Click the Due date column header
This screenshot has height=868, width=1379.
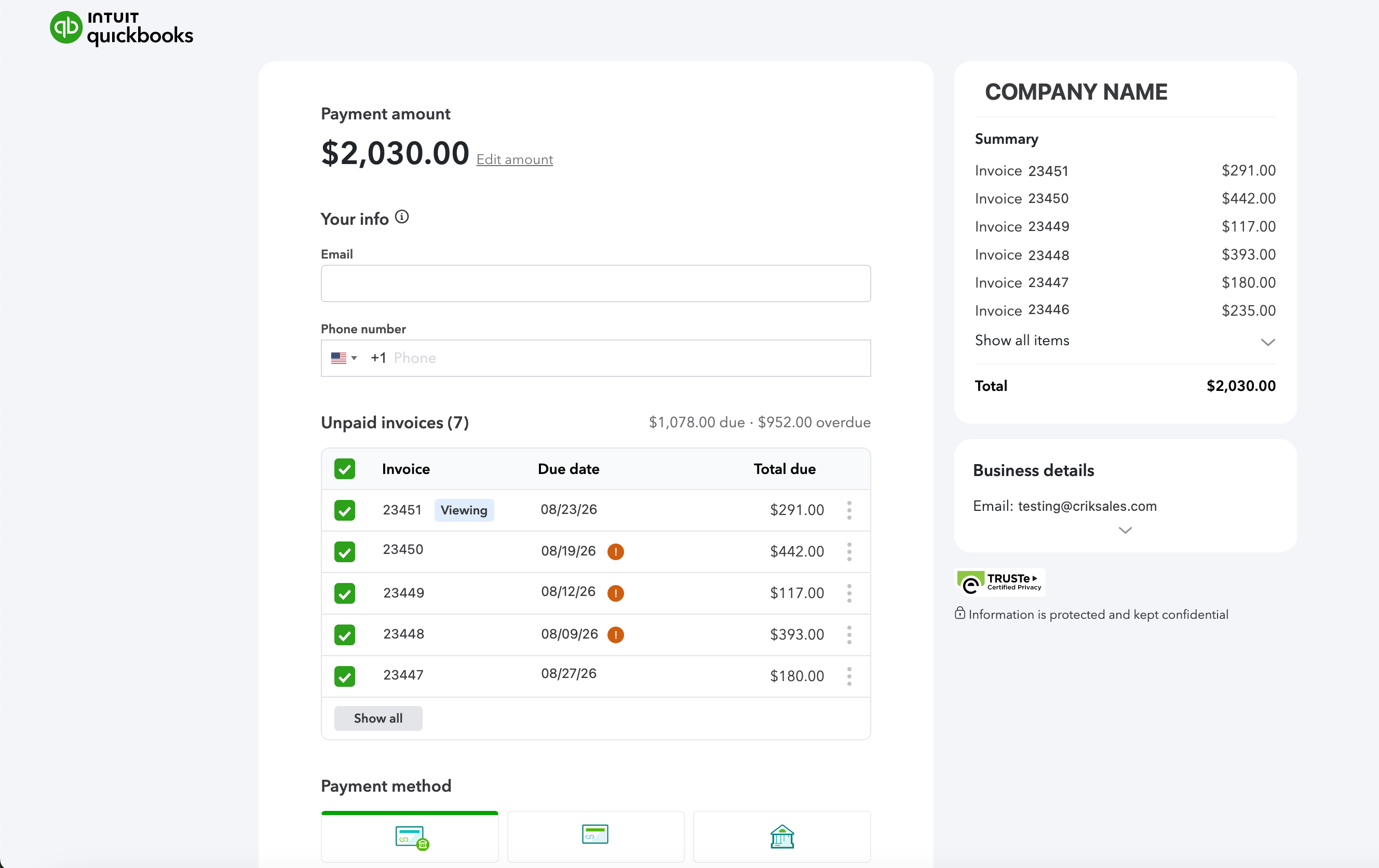(568, 469)
